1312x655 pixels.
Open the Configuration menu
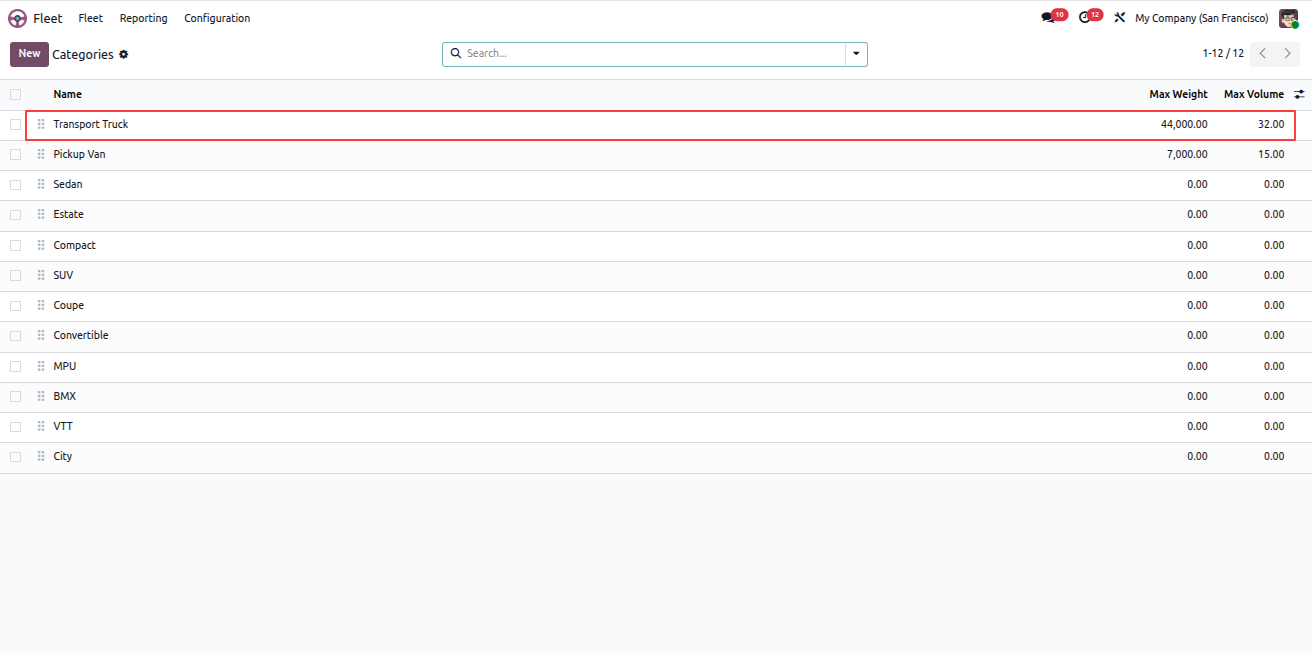pyautogui.click(x=217, y=18)
